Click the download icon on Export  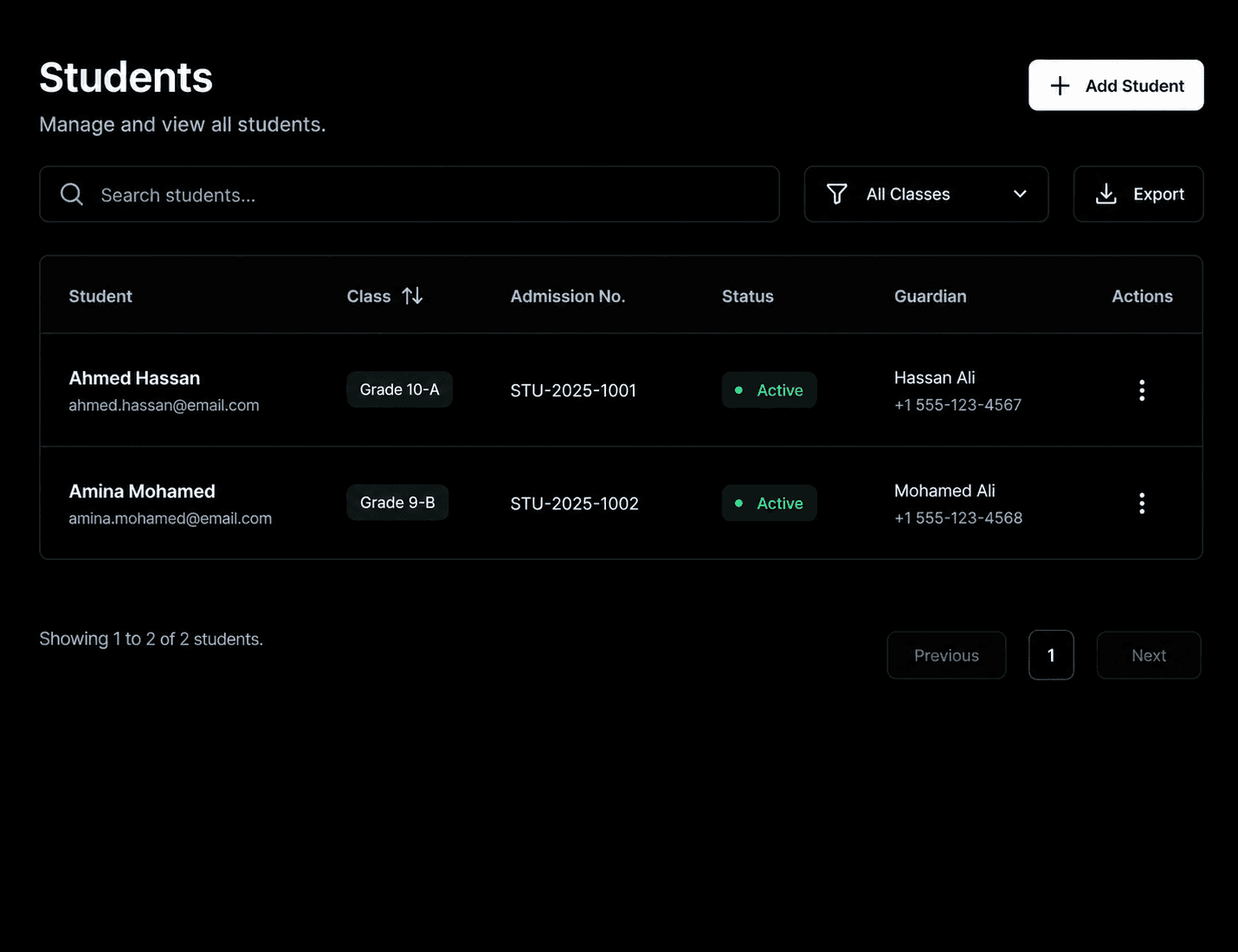point(1106,194)
